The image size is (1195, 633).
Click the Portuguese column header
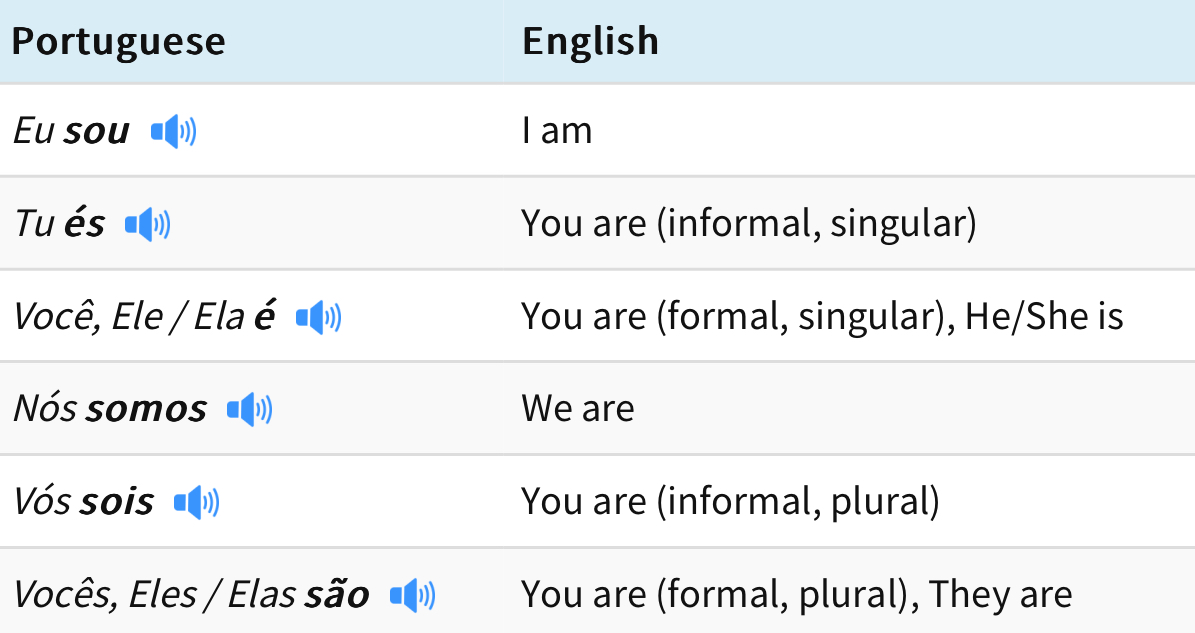pyautogui.click(x=118, y=42)
